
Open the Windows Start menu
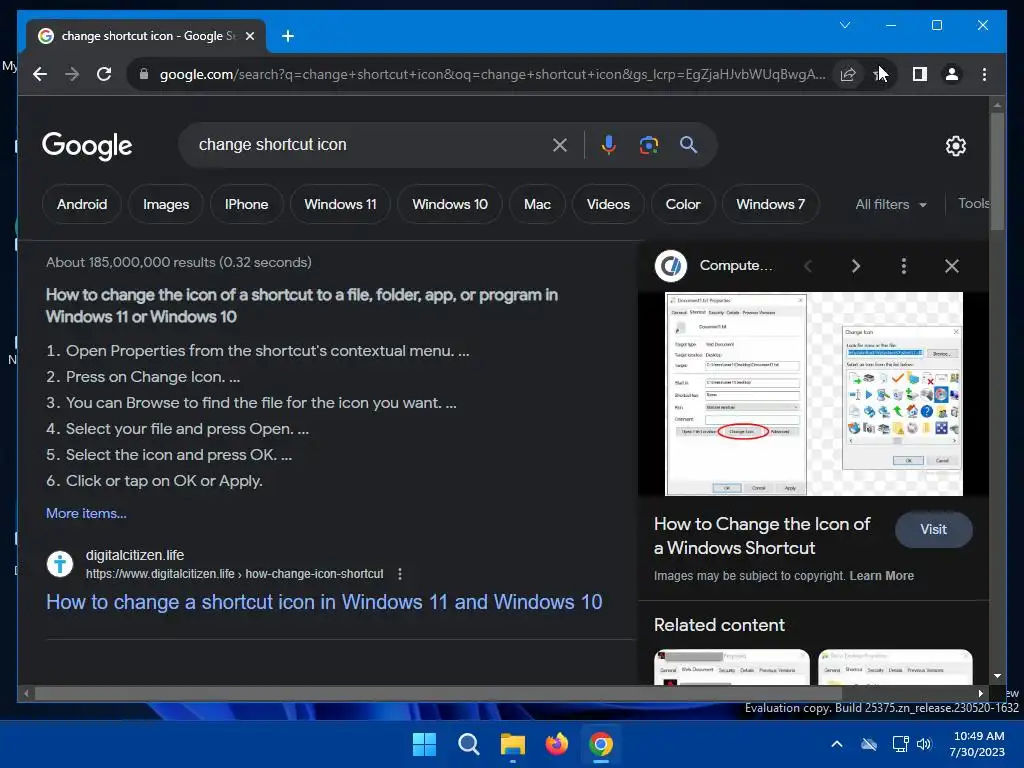tap(424, 744)
